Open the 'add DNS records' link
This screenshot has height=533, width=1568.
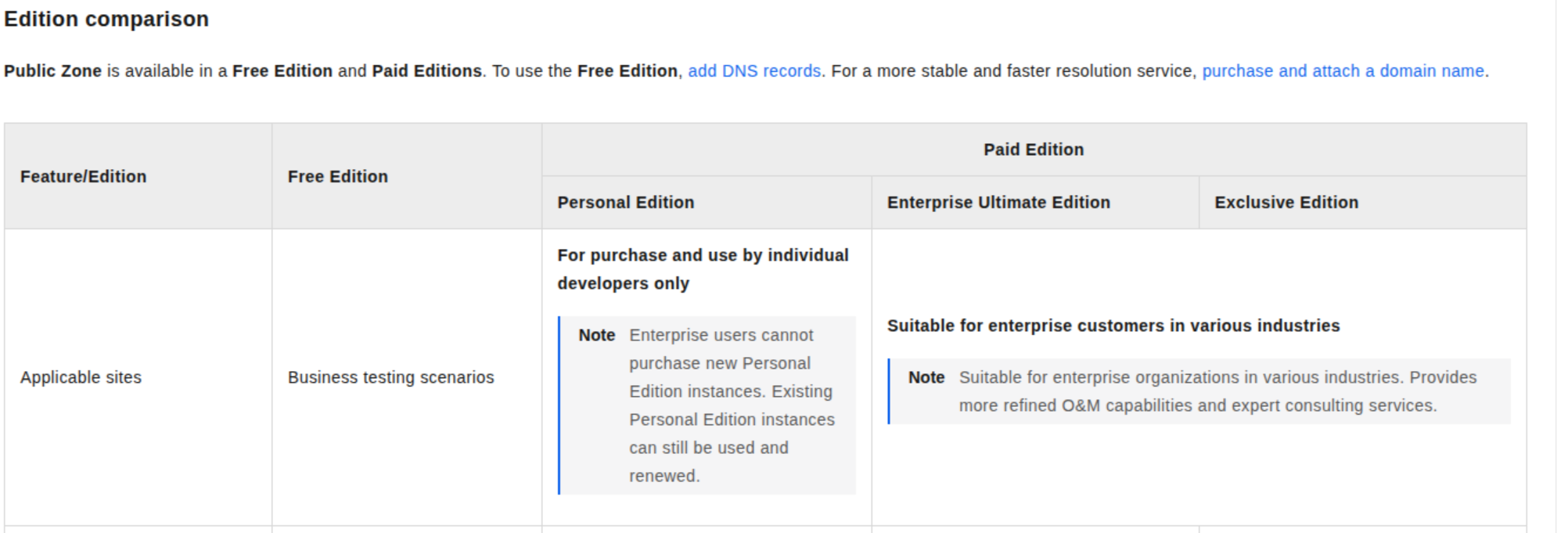(x=753, y=71)
